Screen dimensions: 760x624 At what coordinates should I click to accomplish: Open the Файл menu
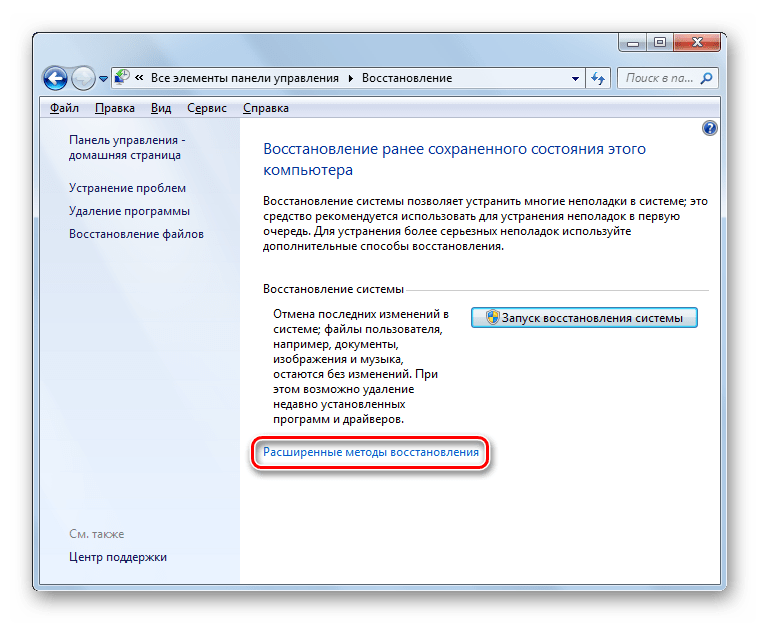[x=64, y=108]
